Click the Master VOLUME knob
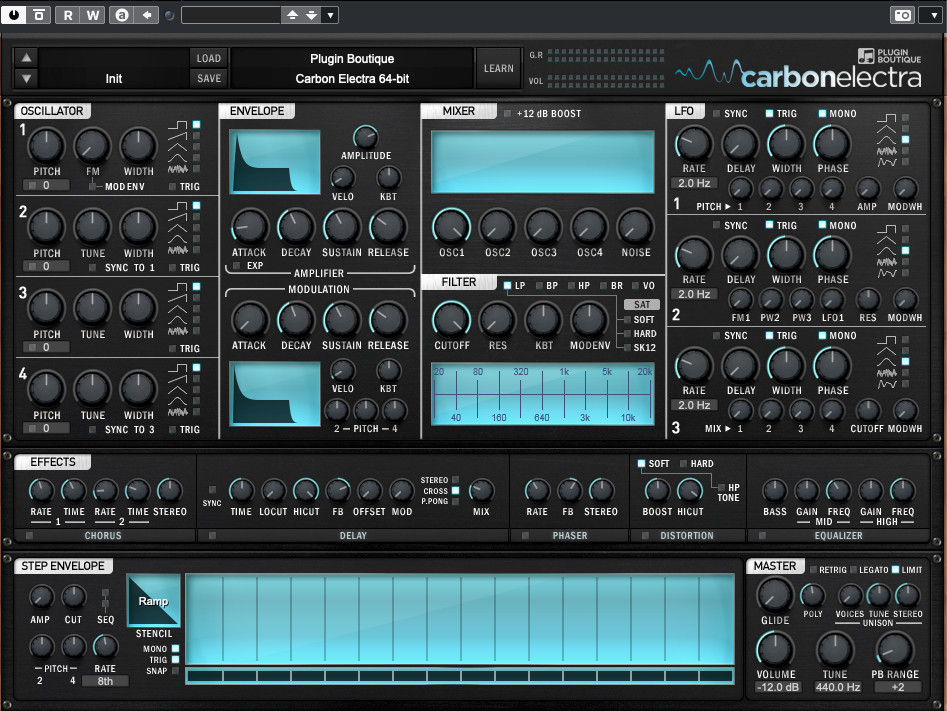 coord(775,651)
